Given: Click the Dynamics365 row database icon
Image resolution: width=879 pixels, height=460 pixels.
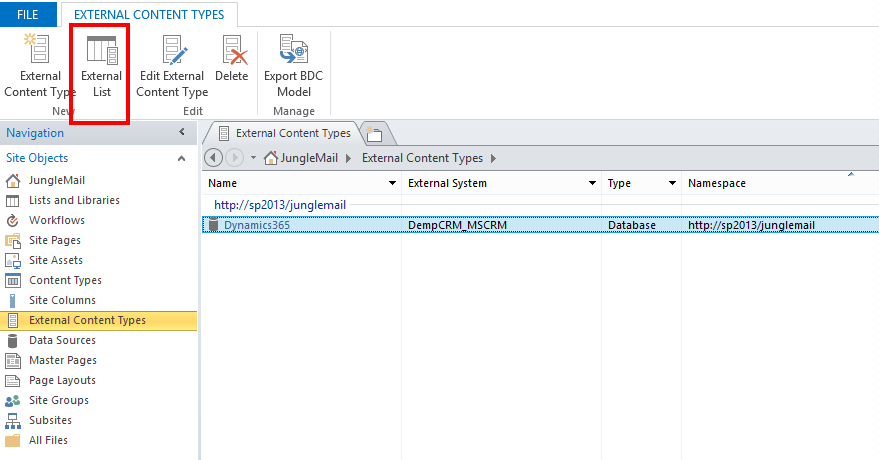Looking at the screenshot, I should click(213, 225).
